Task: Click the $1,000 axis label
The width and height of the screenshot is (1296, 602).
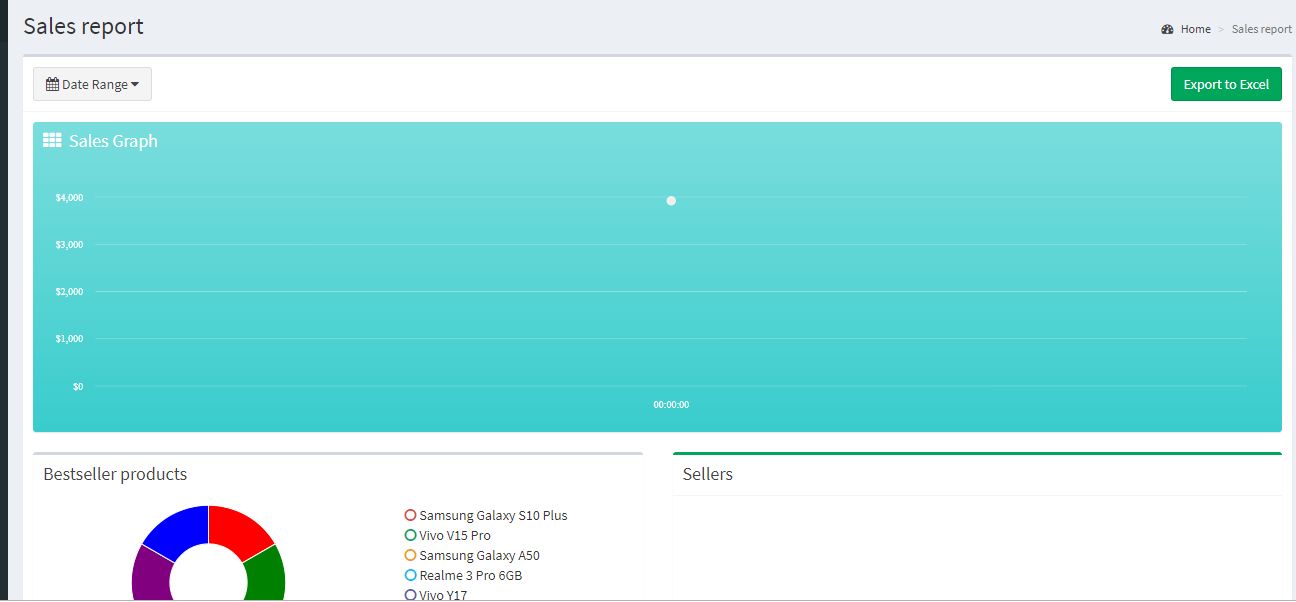Action: 69,339
